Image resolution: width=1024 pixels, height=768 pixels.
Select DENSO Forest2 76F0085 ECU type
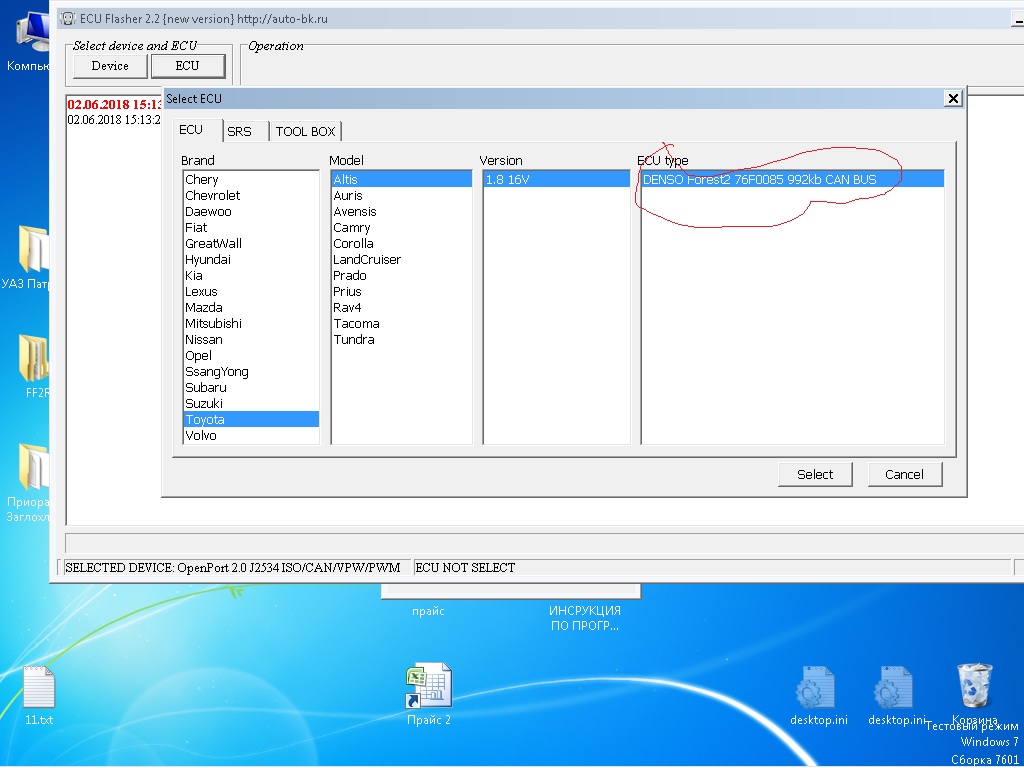pos(760,179)
